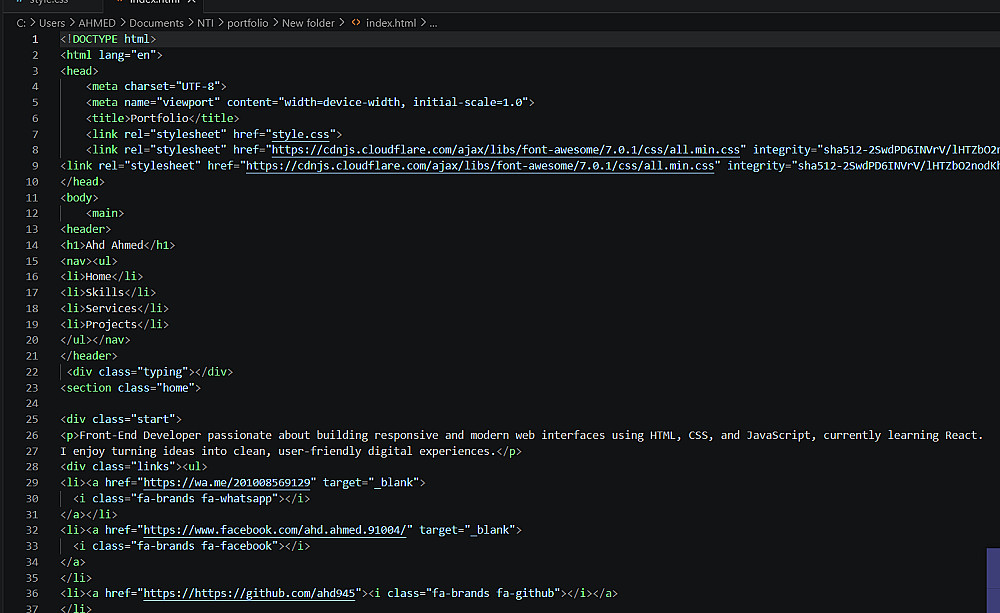Click line number 13 in the gutter
This screenshot has height=613, width=1000.
35,229
